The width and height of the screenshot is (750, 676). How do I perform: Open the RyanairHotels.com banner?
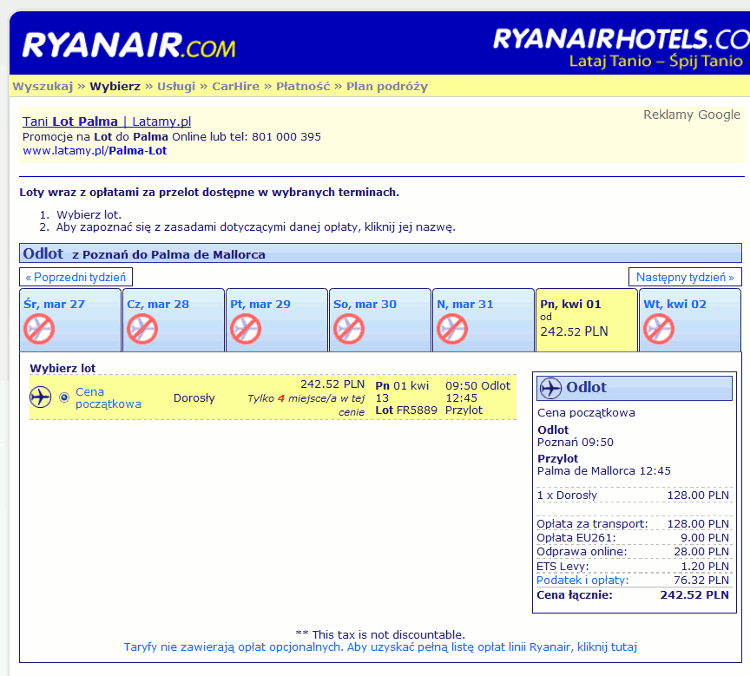(x=621, y=47)
